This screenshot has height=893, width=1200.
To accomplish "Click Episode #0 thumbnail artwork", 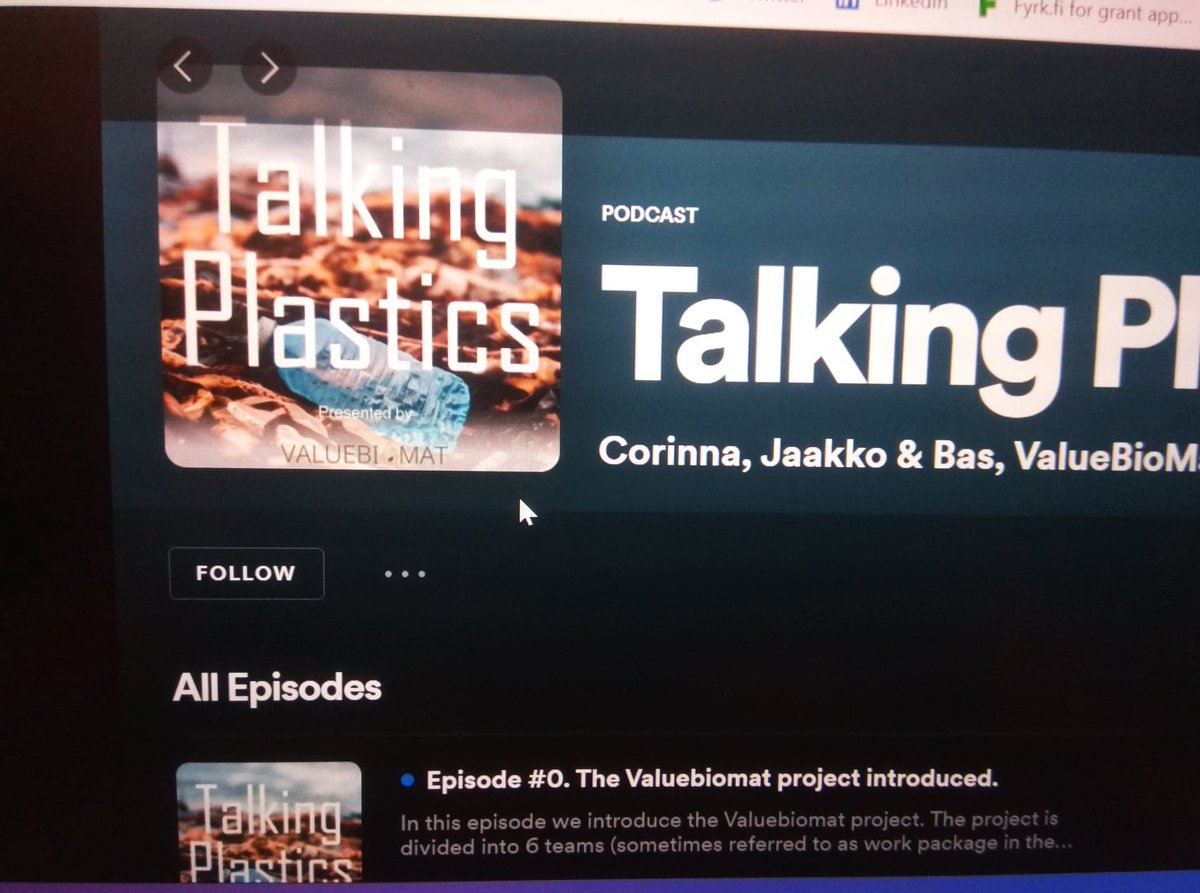I will pos(267,825).
